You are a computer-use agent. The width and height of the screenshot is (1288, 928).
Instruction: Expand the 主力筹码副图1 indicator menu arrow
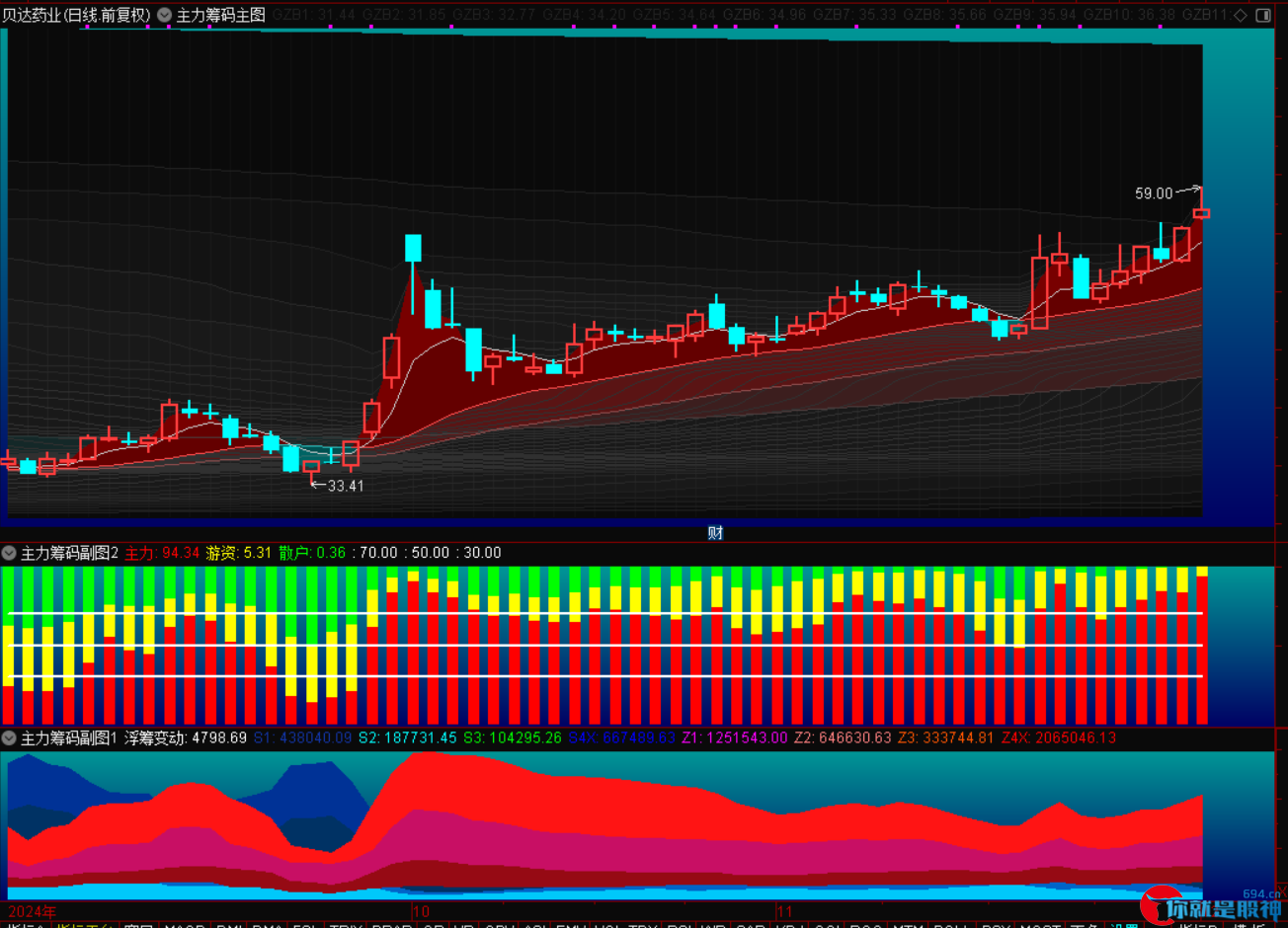[9, 737]
